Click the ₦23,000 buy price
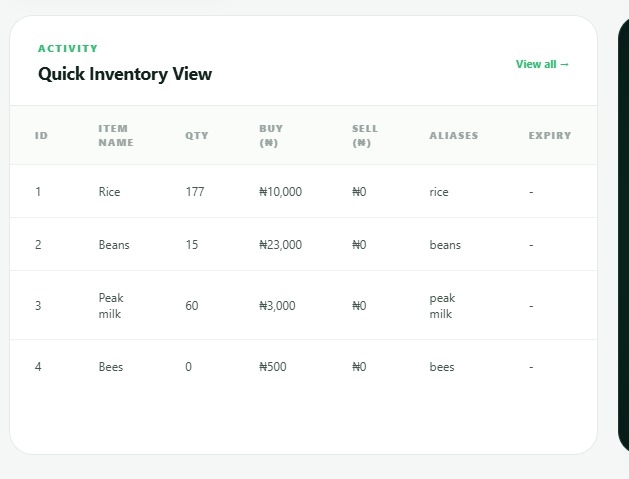This screenshot has width=629, height=479. point(280,245)
